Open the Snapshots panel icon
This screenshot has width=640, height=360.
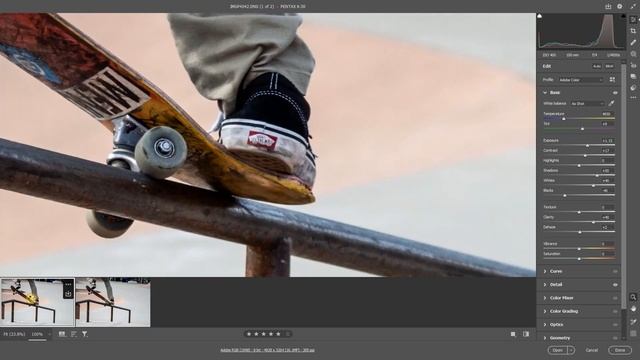click(633, 76)
